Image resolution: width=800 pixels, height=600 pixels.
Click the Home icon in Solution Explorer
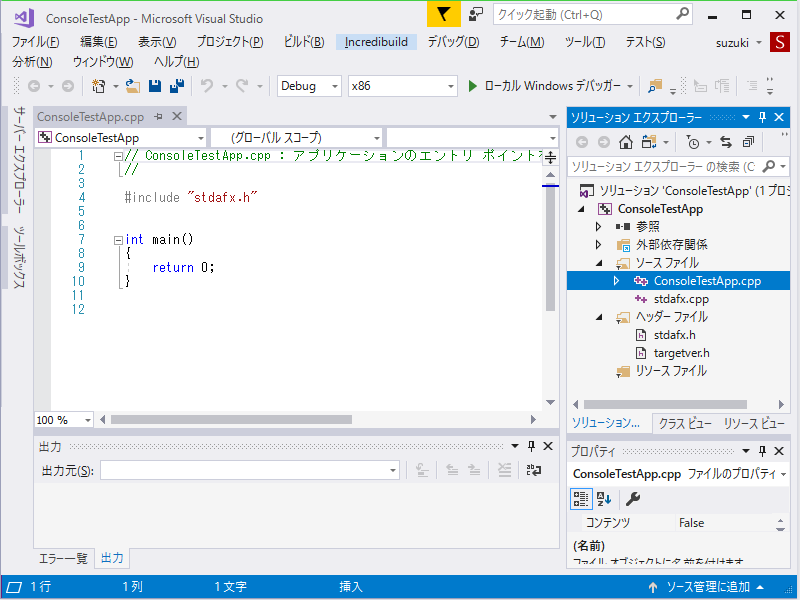coord(626,142)
